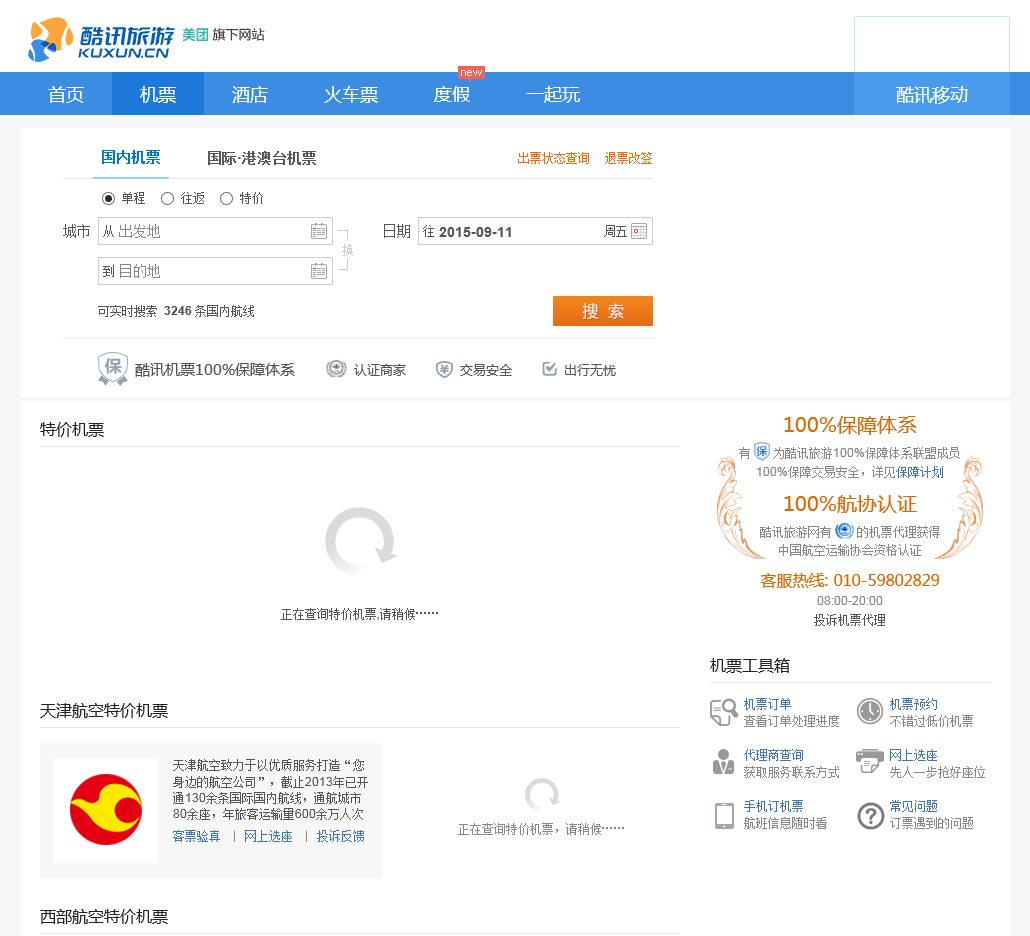
Task: Click the 手机订机票 phone icon
Action: (724, 816)
